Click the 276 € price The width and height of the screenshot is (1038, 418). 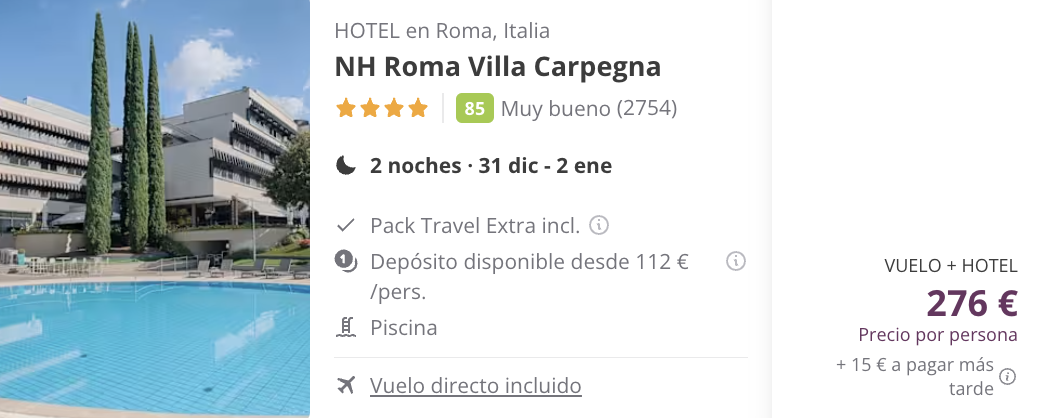pyautogui.click(x=971, y=303)
